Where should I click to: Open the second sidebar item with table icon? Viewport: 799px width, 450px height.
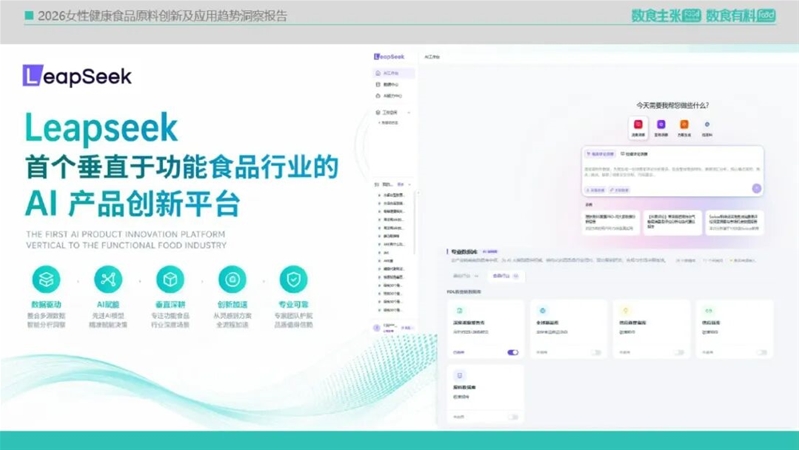click(x=394, y=85)
